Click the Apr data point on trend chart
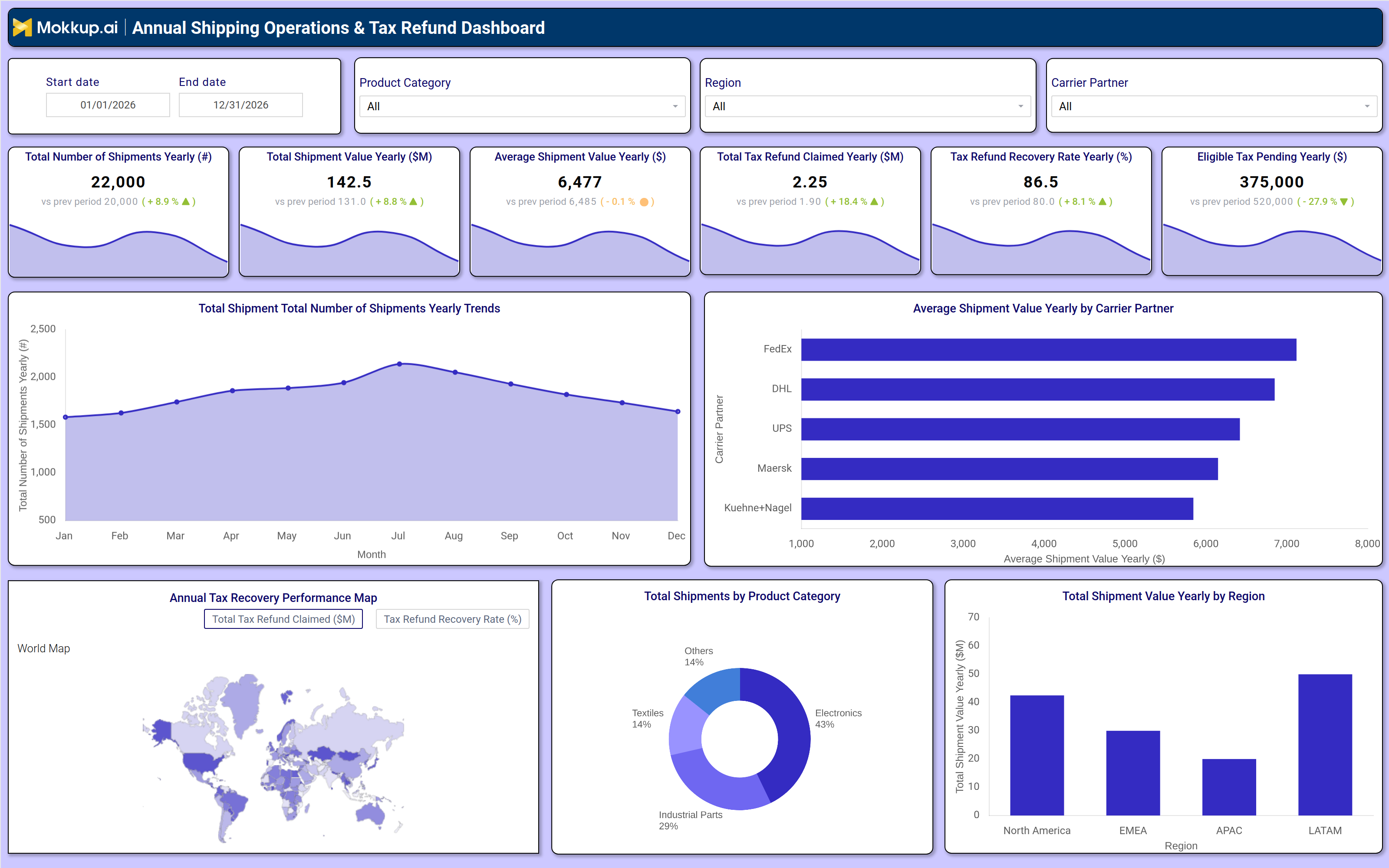 click(x=233, y=391)
